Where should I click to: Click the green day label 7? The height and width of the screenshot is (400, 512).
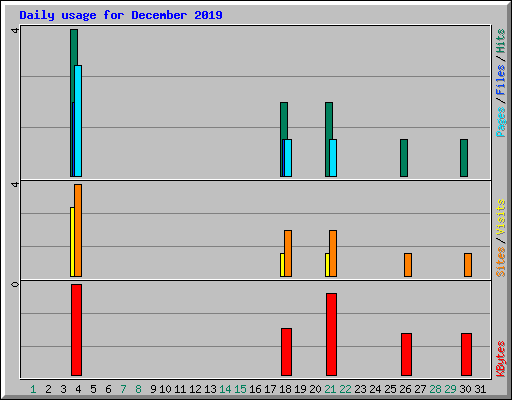pos(123,389)
